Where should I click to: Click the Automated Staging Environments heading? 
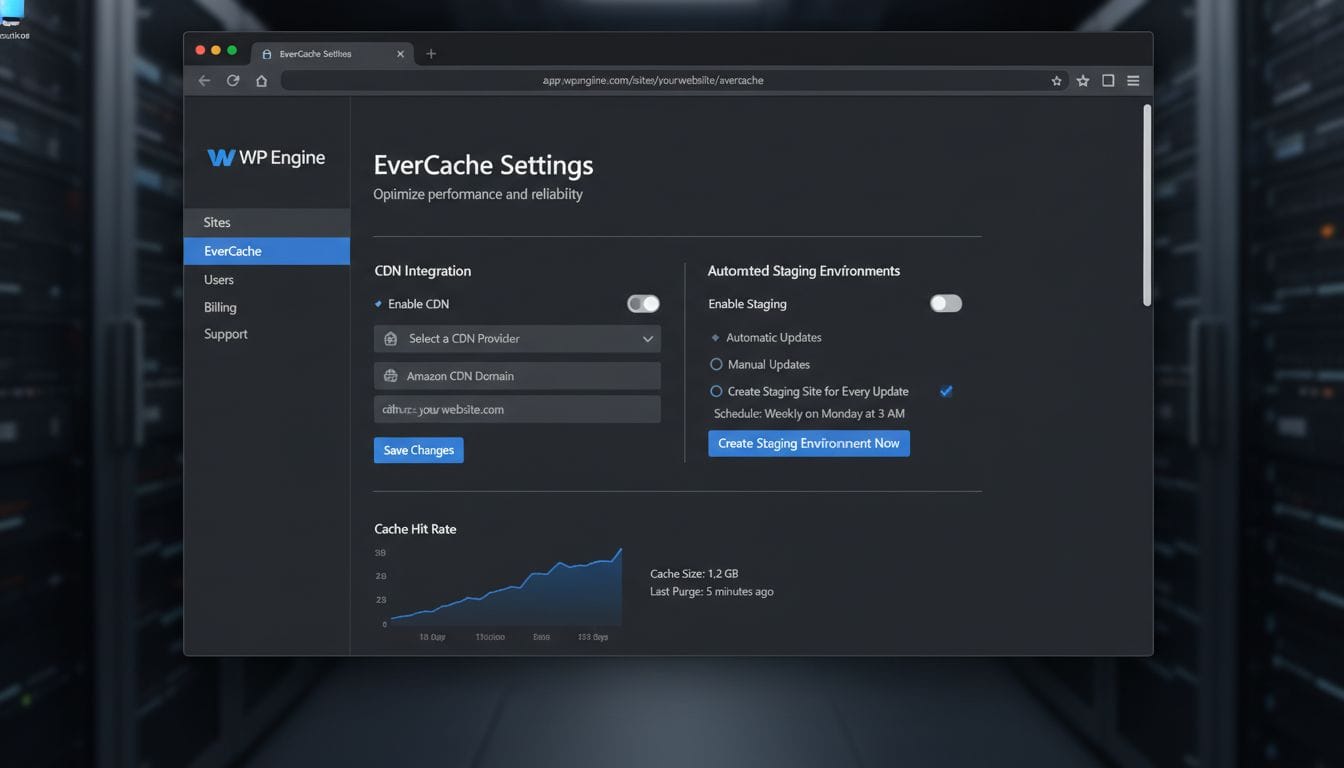(804, 271)
